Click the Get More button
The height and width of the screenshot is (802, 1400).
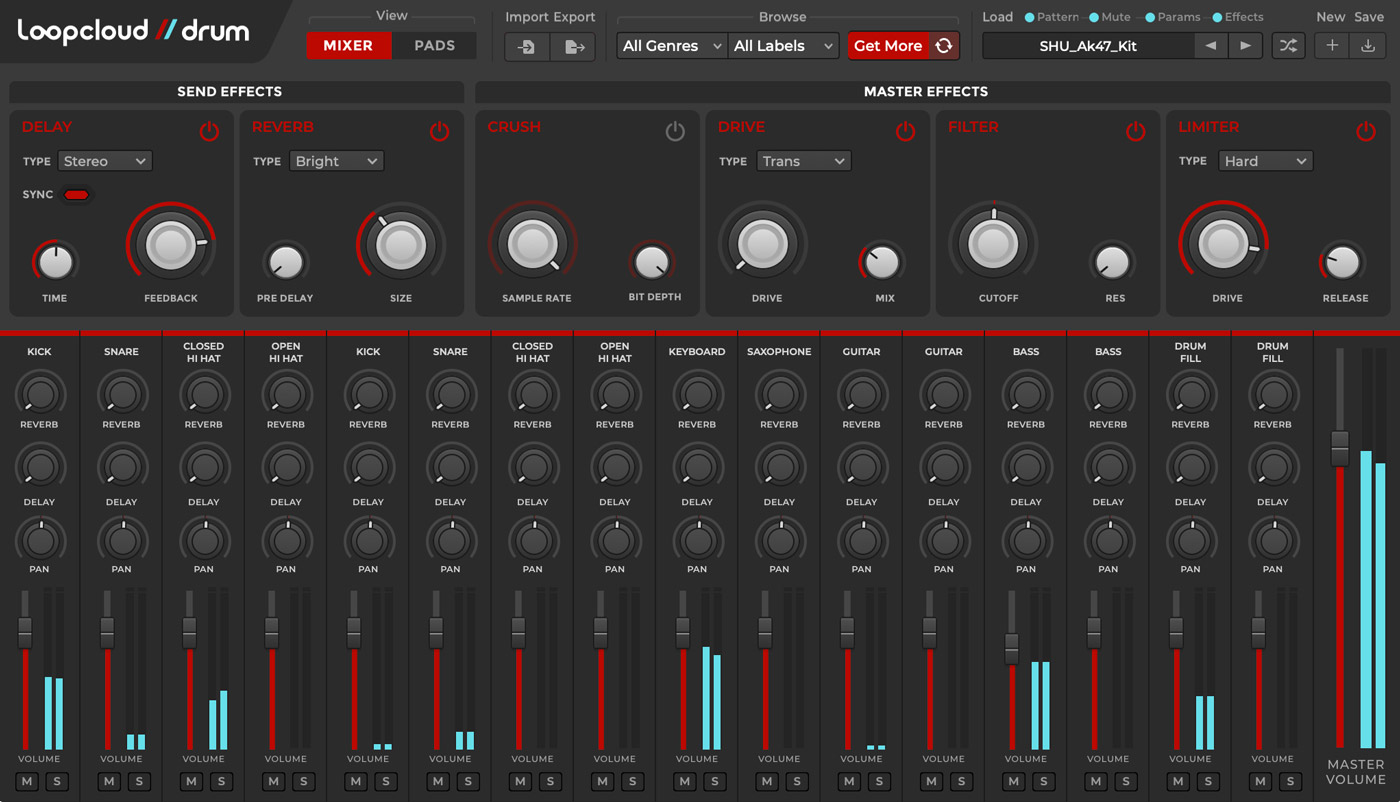tap(888, 45)
